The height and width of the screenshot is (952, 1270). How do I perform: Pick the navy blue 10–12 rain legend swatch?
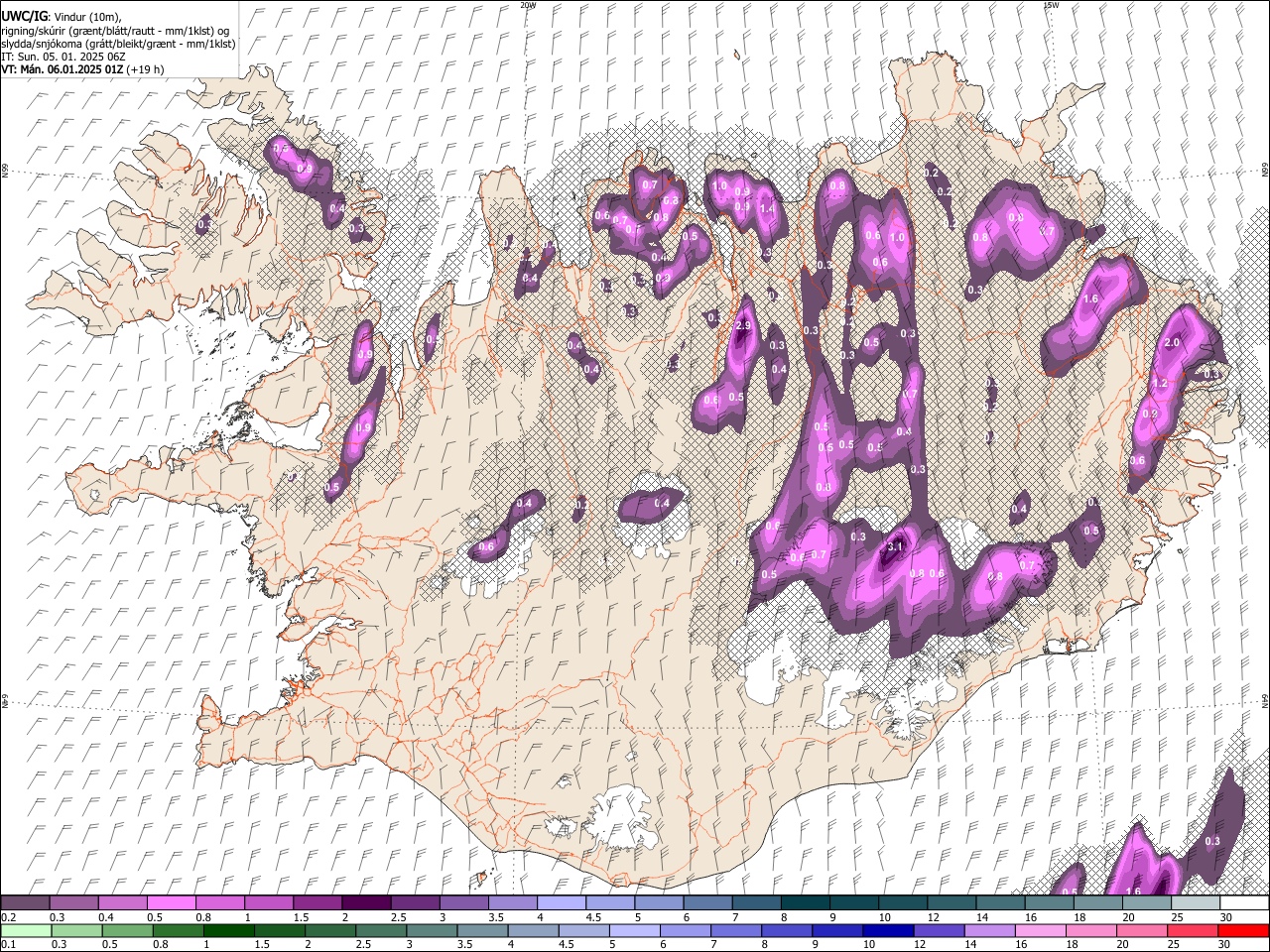click(x=889, y=930)
